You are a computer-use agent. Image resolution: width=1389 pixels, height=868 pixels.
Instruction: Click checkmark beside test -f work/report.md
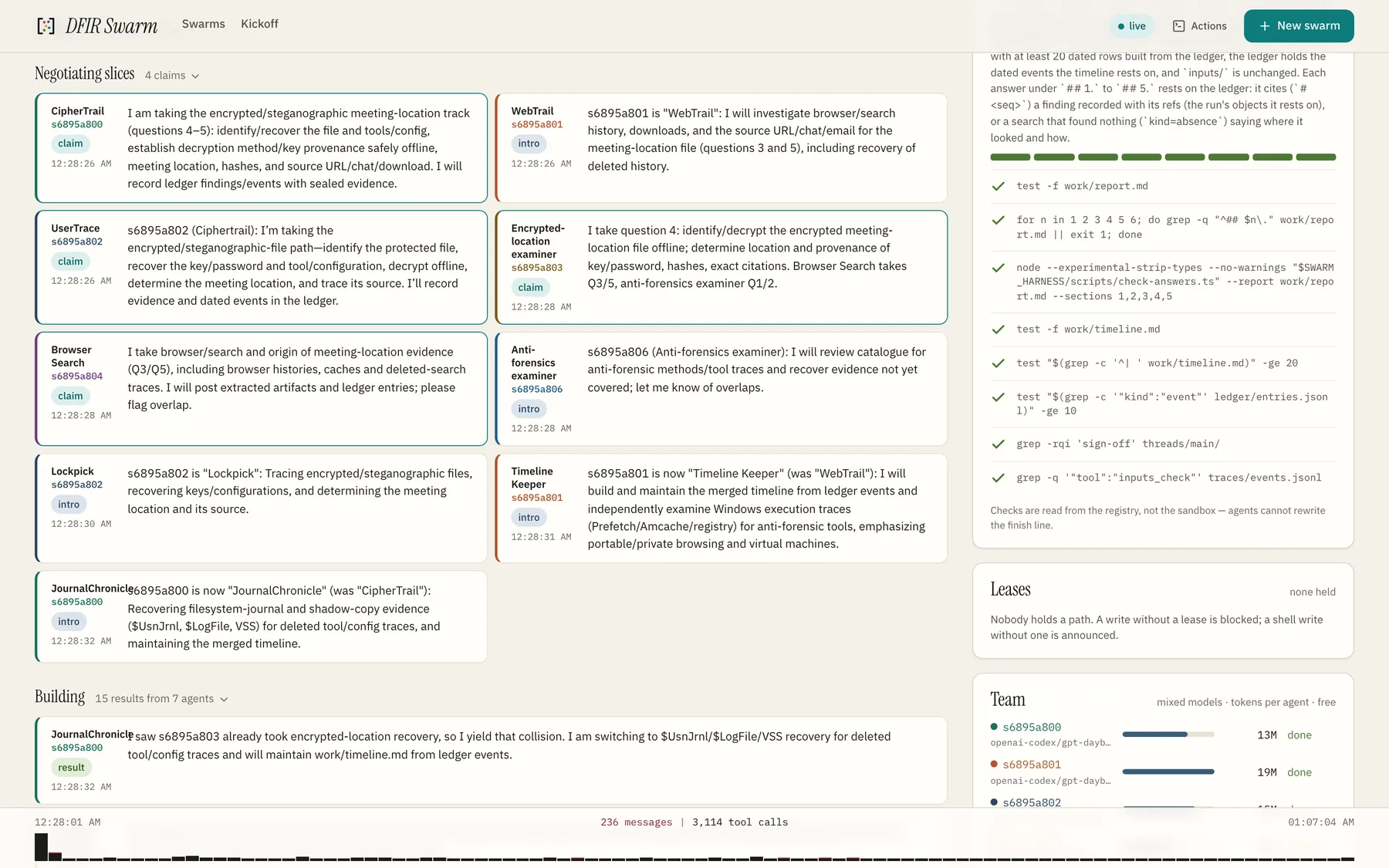click(998, 186)
